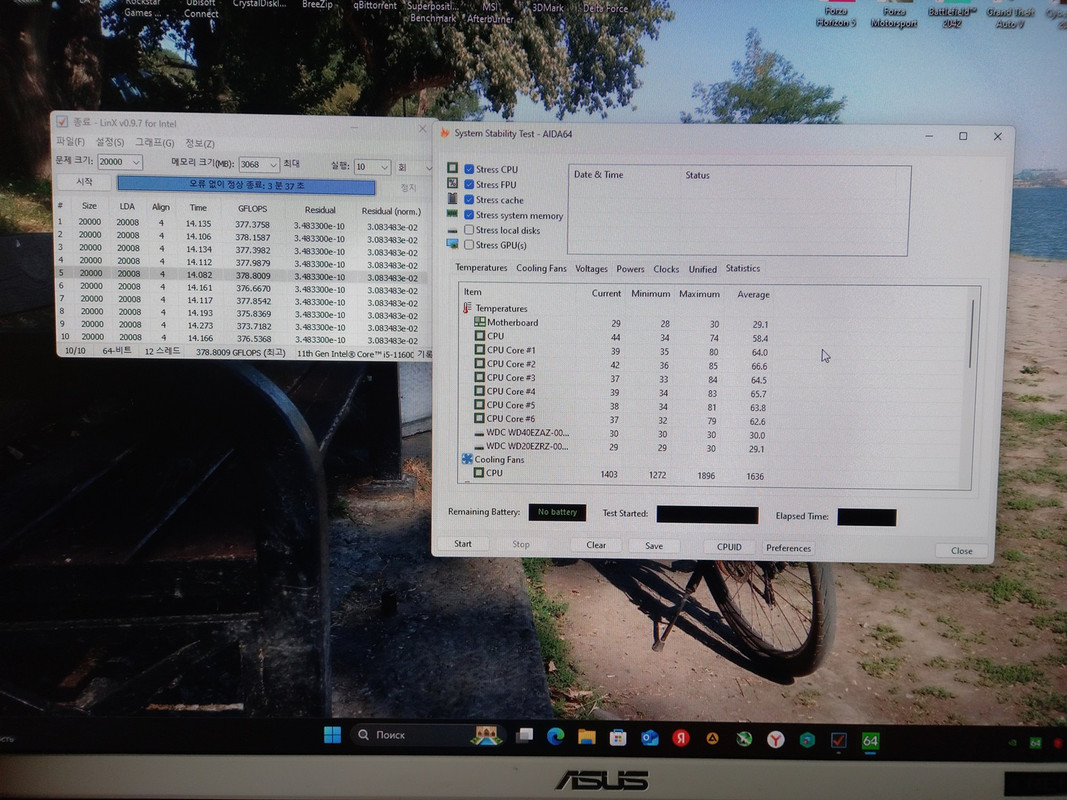The height and width of the screenshot is (800, 1067).
Task: Open File Explorer from the taskbar
Action: coord(587,737)
